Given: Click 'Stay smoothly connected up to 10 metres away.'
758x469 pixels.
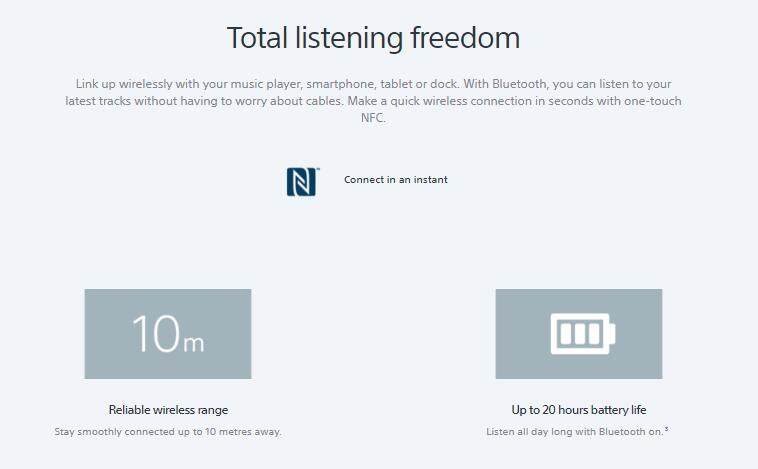Looking at the screenshot, I should click(168, 432).
